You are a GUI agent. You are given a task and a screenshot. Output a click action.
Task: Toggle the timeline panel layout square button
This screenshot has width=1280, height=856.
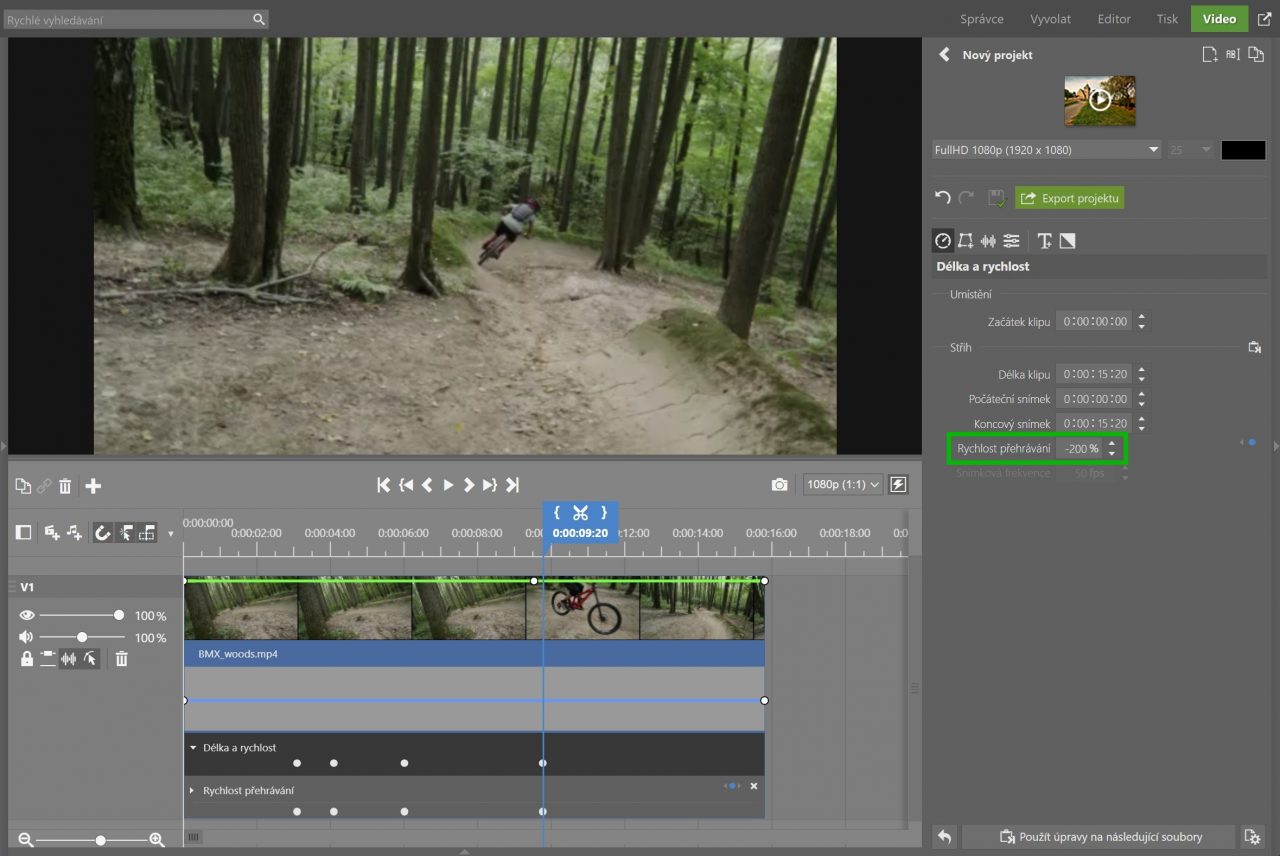23,533
